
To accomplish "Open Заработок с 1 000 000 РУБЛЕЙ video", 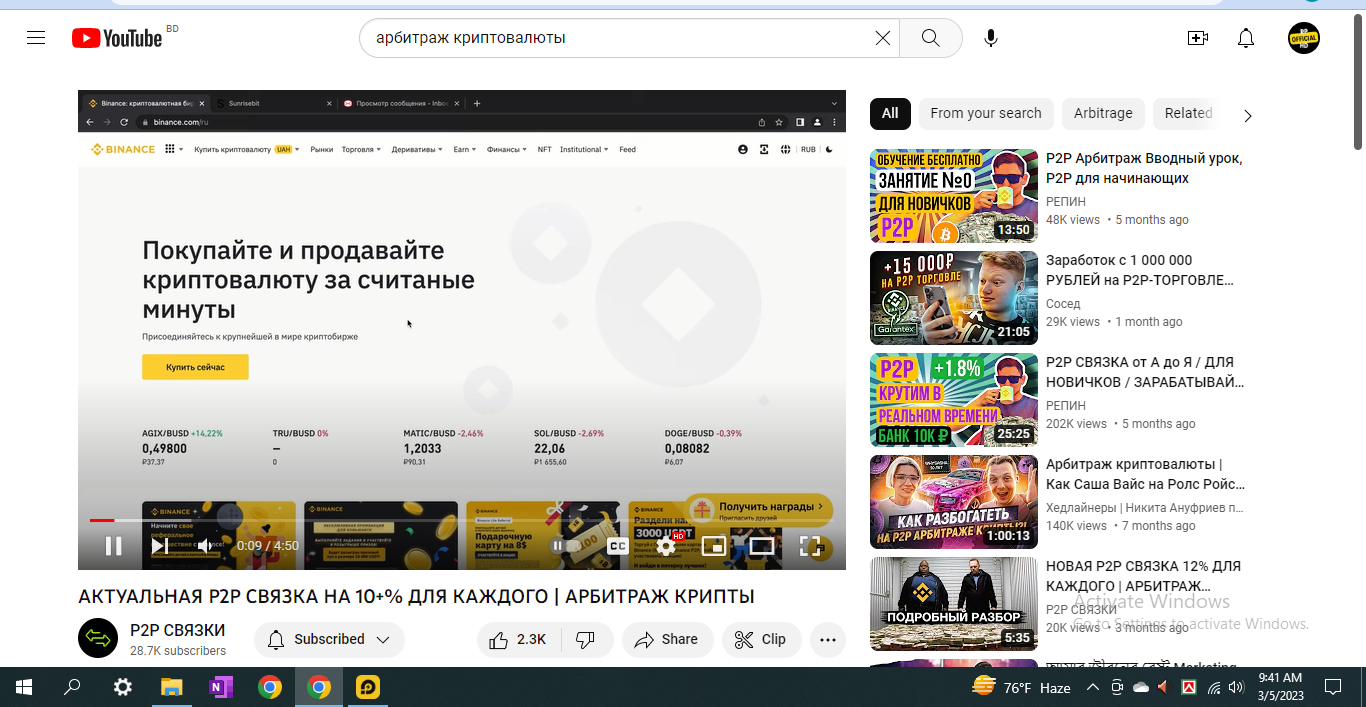I will pyautogui.click(x=1140, y=270).
